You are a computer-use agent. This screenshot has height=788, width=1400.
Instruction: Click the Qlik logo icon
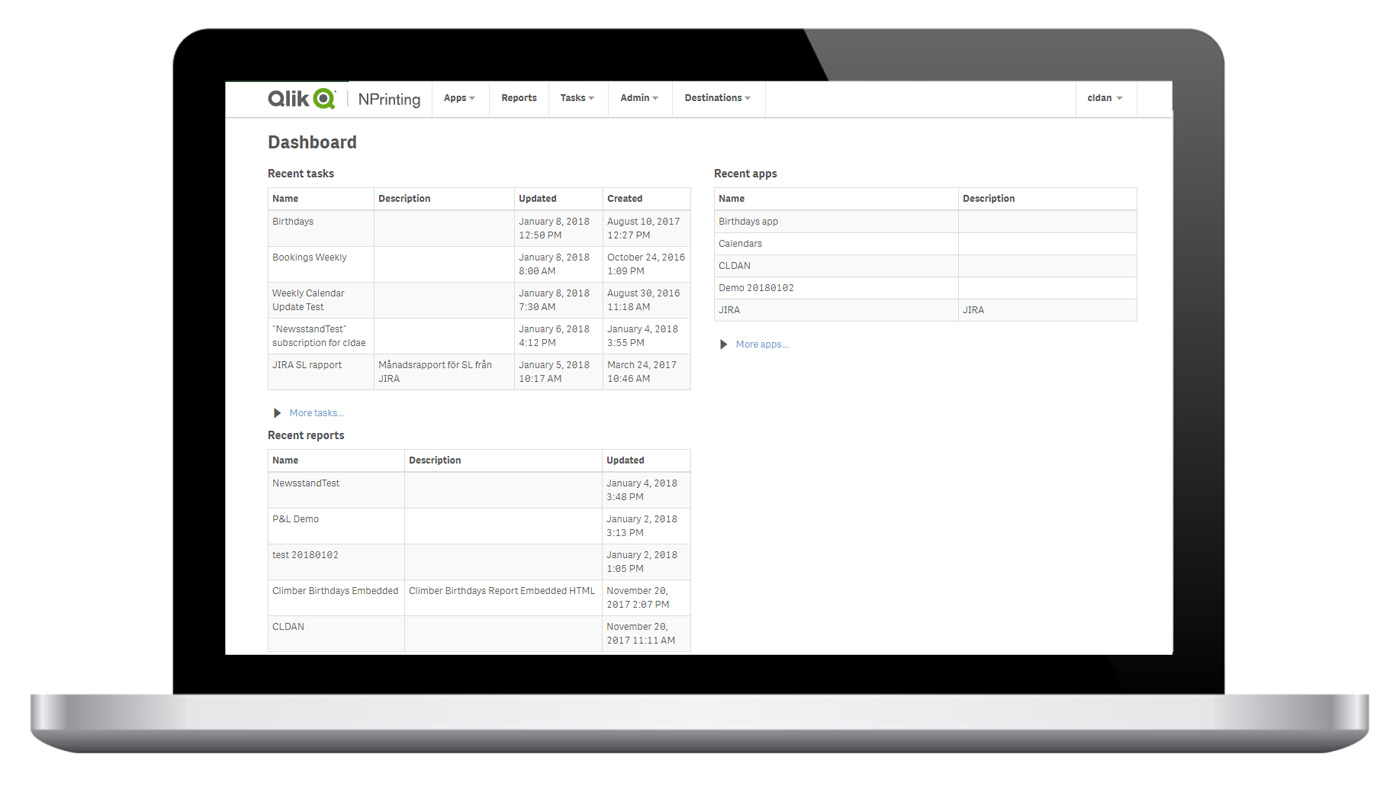pos(301,98)
